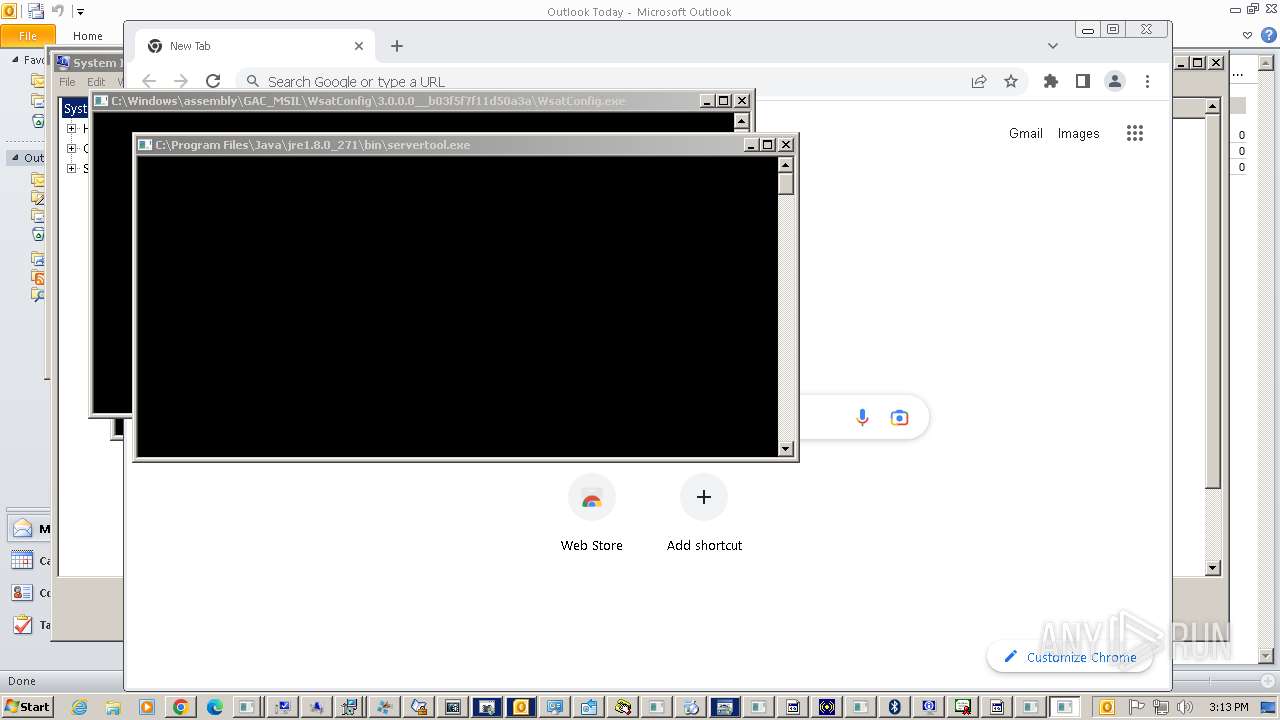The width and height of the screenshot is (1280, 720).
Task: Click Bluetooth taskbar icon
Action: (895, 707)
